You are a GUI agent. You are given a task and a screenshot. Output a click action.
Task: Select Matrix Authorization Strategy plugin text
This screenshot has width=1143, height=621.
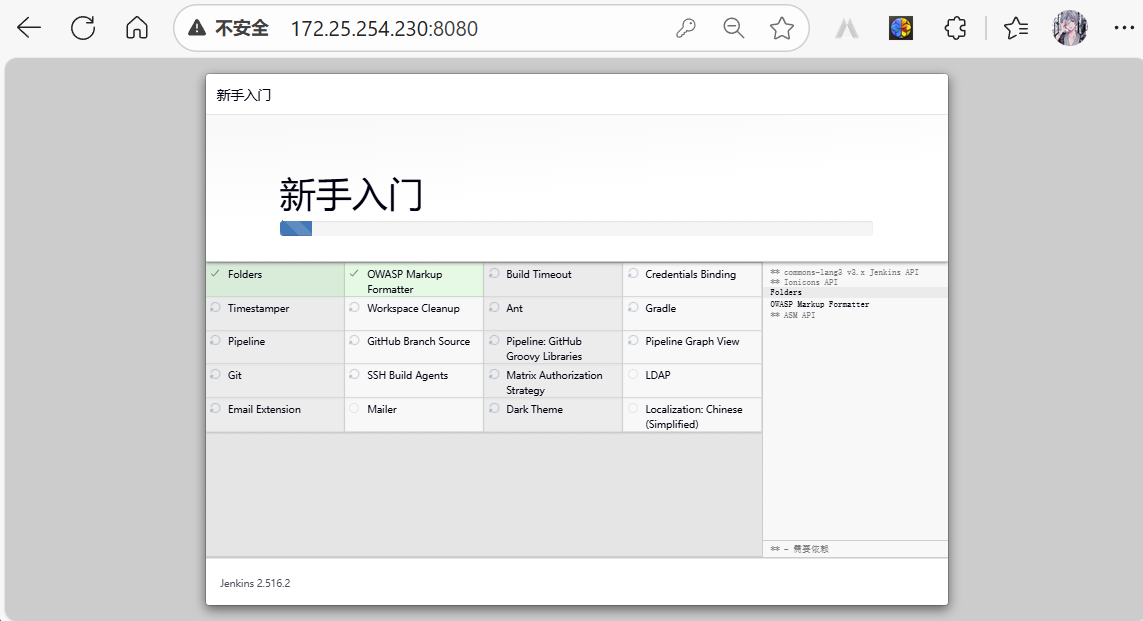click(x=555, y=383)
